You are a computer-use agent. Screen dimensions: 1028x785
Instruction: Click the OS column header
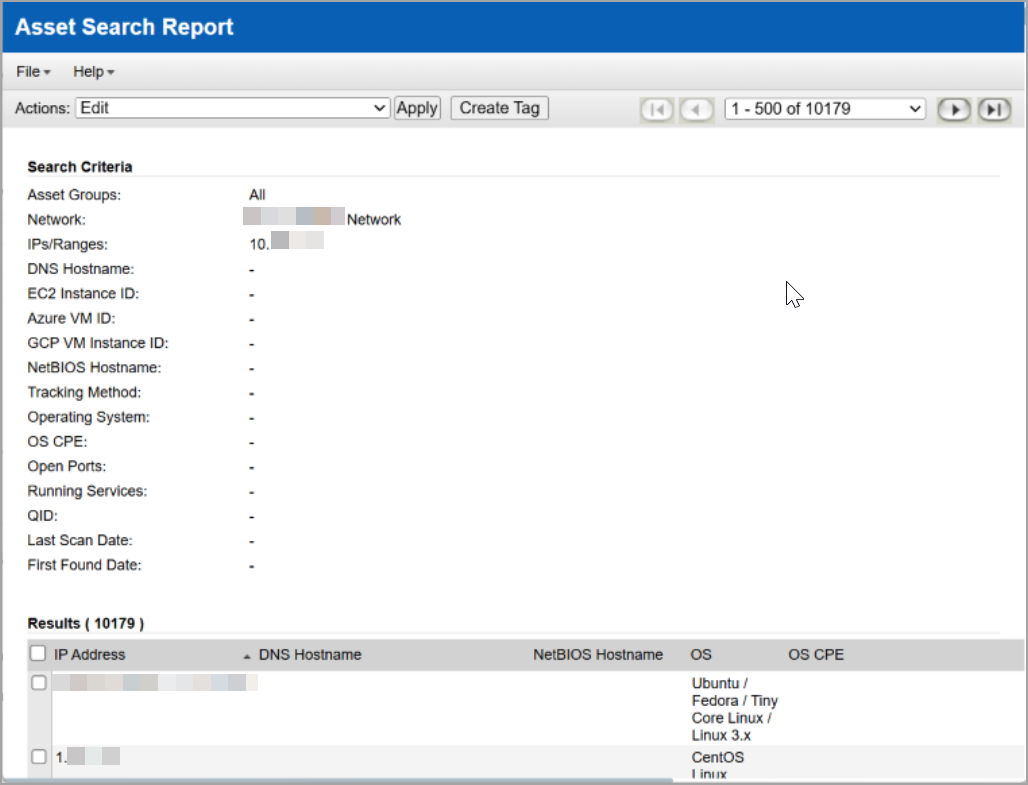(700, 654)
